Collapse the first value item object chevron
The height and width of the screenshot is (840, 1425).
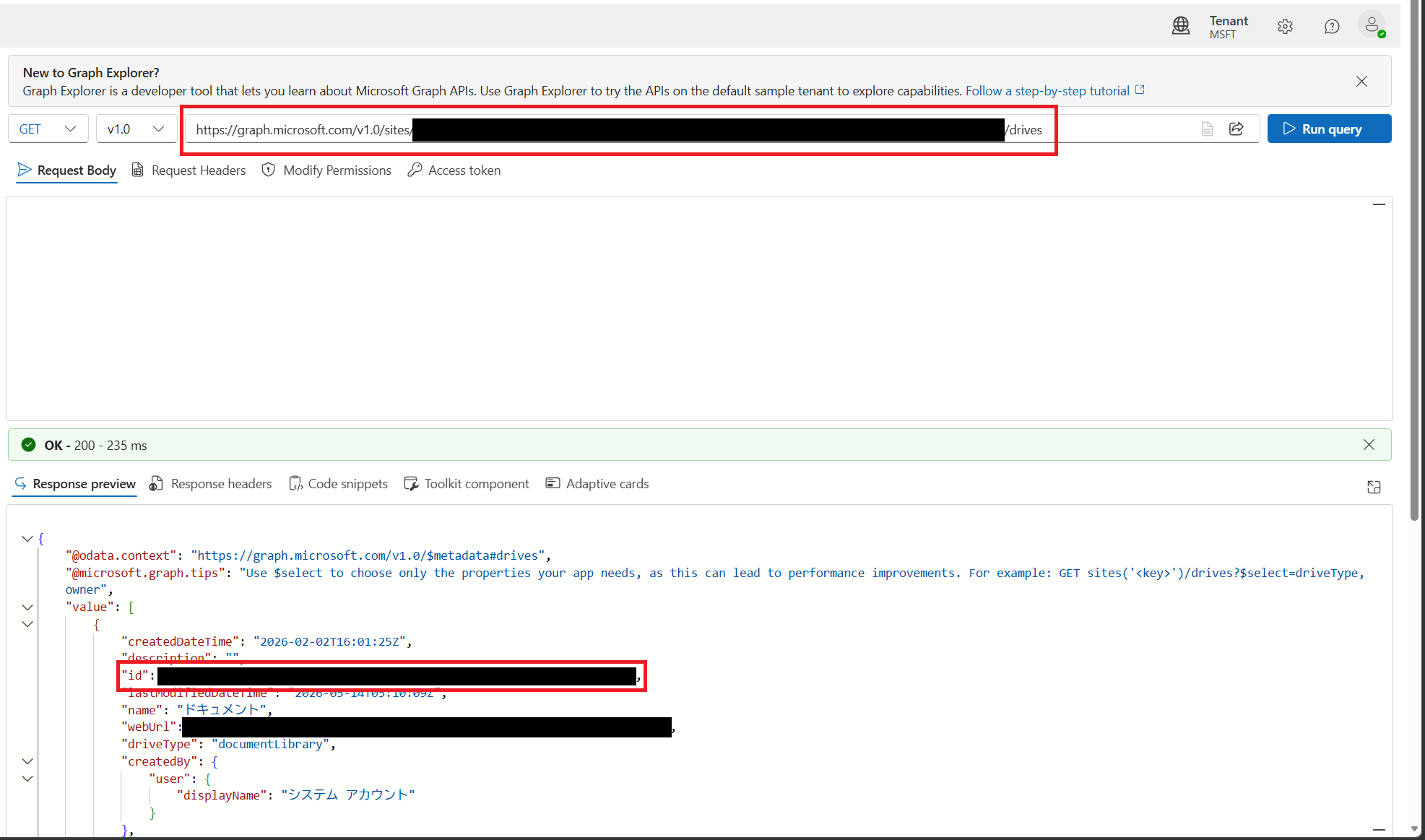[x=27, y=625]
